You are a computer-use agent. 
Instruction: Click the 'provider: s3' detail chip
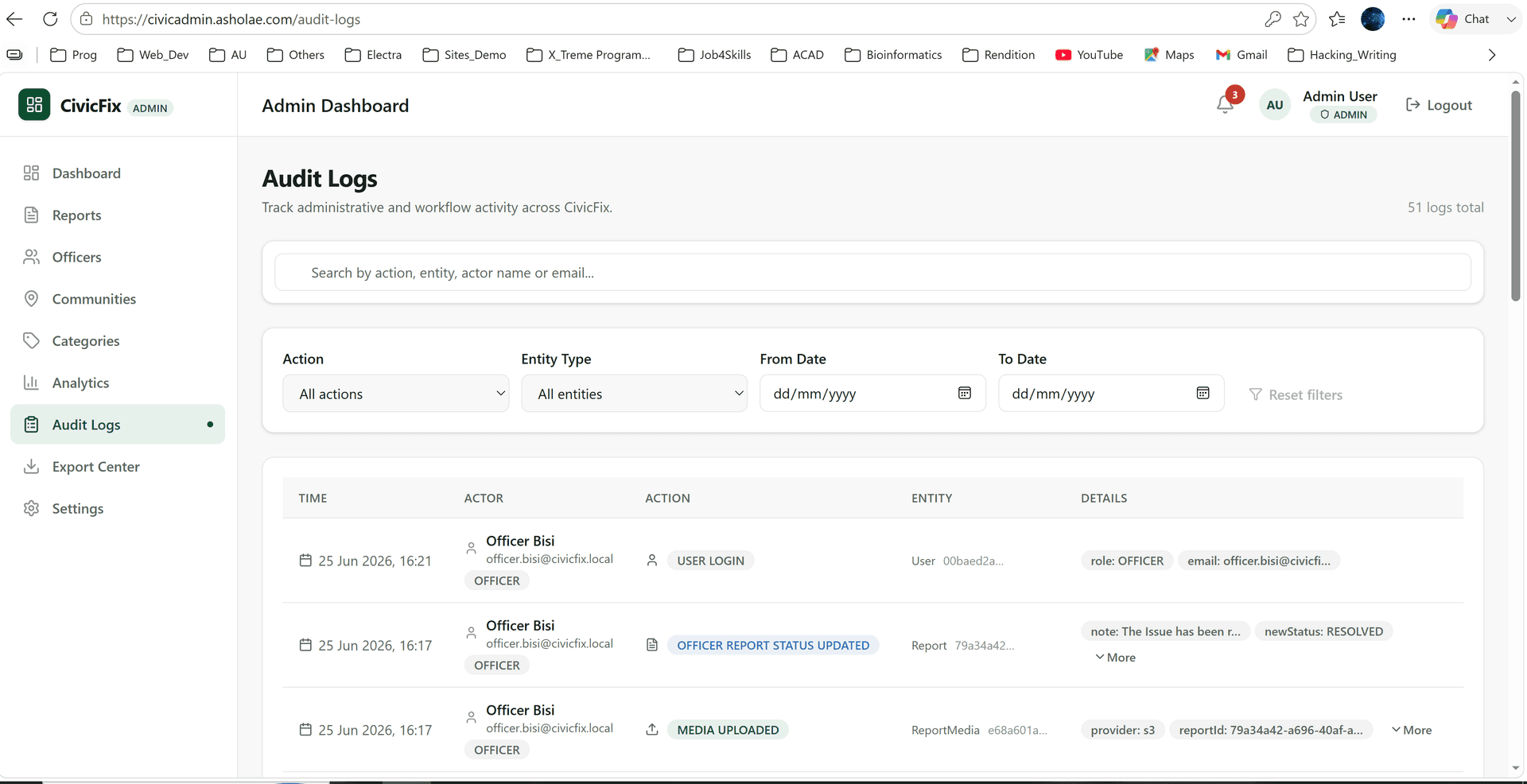(x=1122, y=730)
